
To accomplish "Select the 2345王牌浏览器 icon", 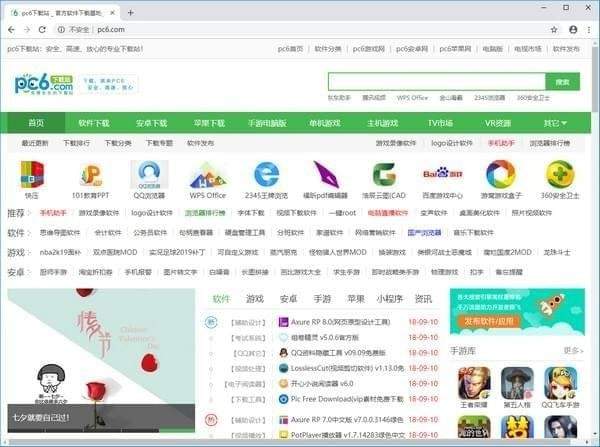I will (266, 175).
